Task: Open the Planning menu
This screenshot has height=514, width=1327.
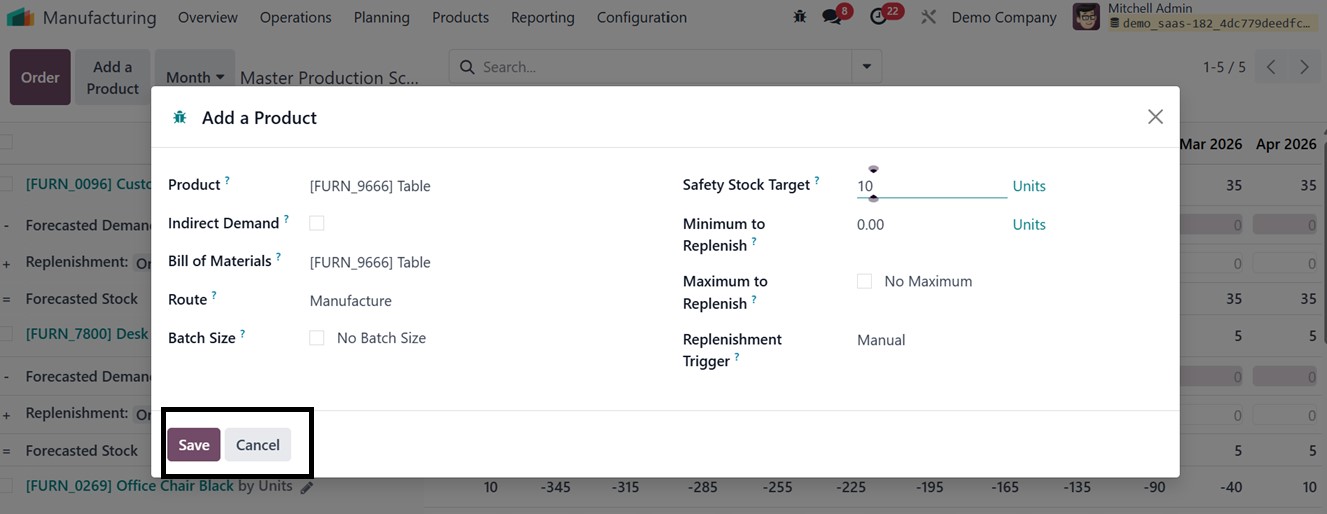Action: point(381,17)
